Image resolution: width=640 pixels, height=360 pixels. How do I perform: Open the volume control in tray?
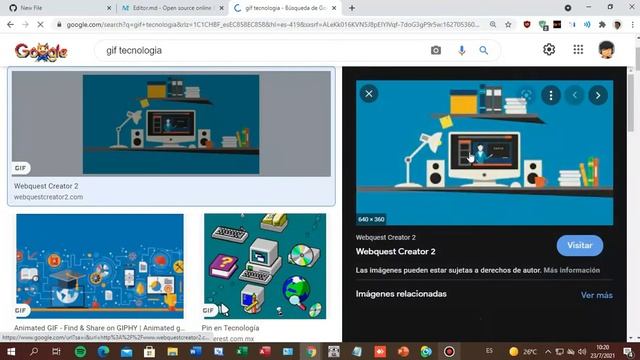(x=582, y=351)
